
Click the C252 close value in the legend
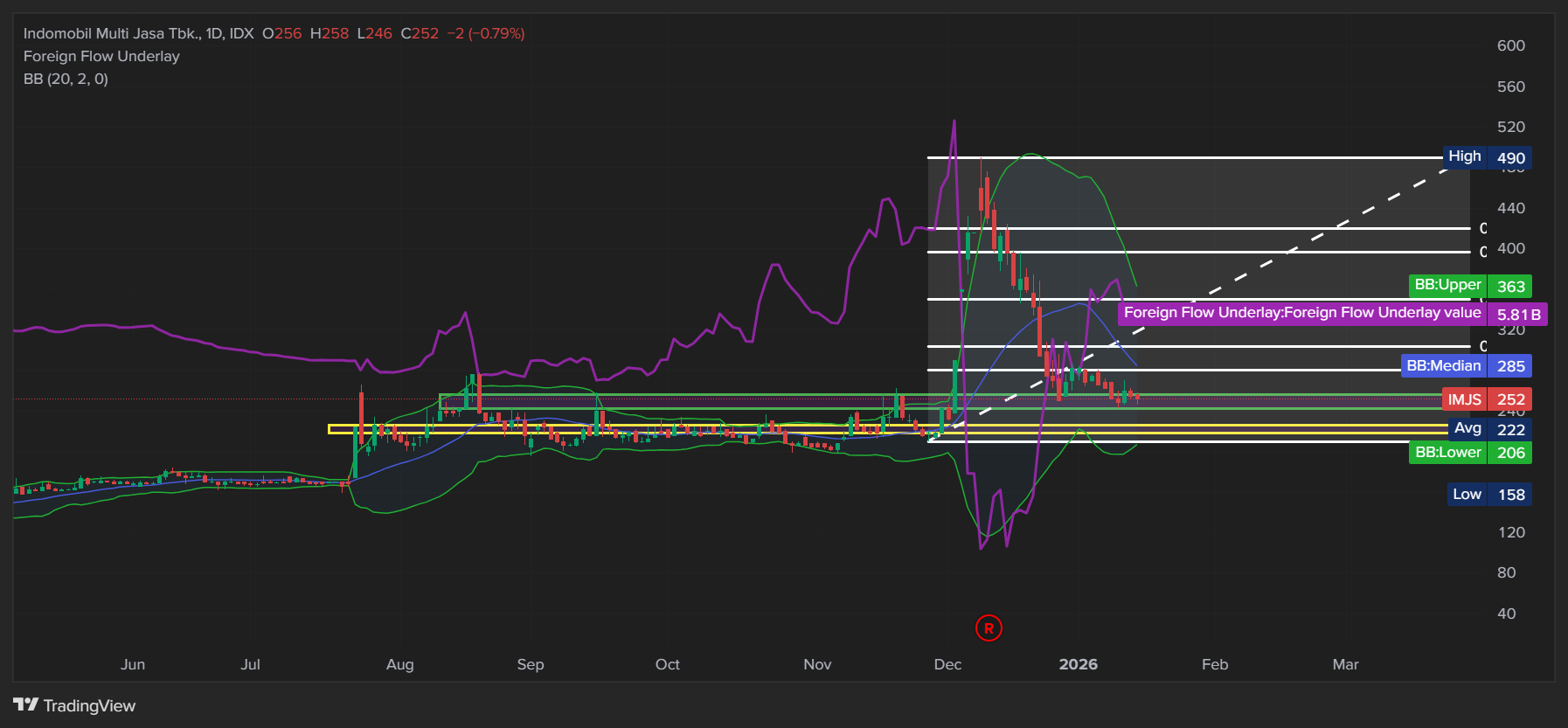(x=420, y=33)
